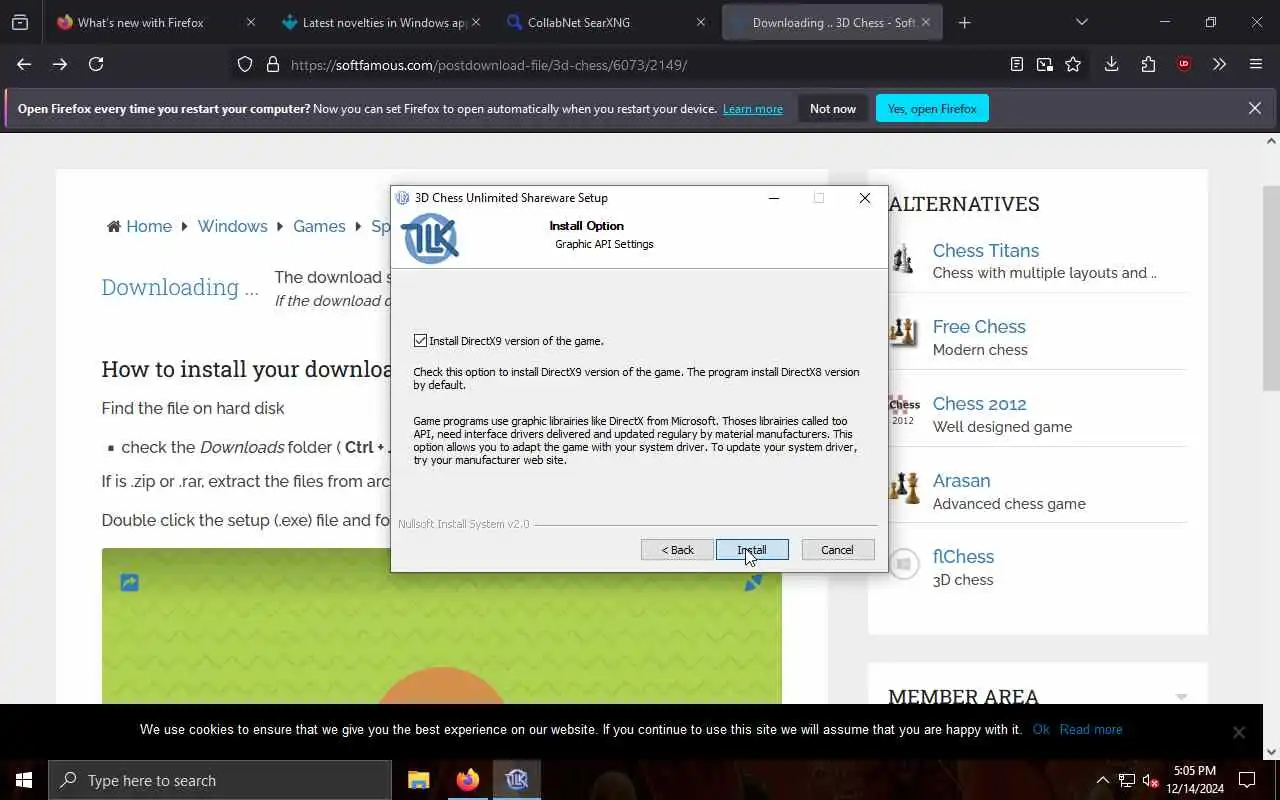This screenshot has height=800, width=1280.
Task: Expand the Member Area section arrow
Action: [x=1181, y=697]
